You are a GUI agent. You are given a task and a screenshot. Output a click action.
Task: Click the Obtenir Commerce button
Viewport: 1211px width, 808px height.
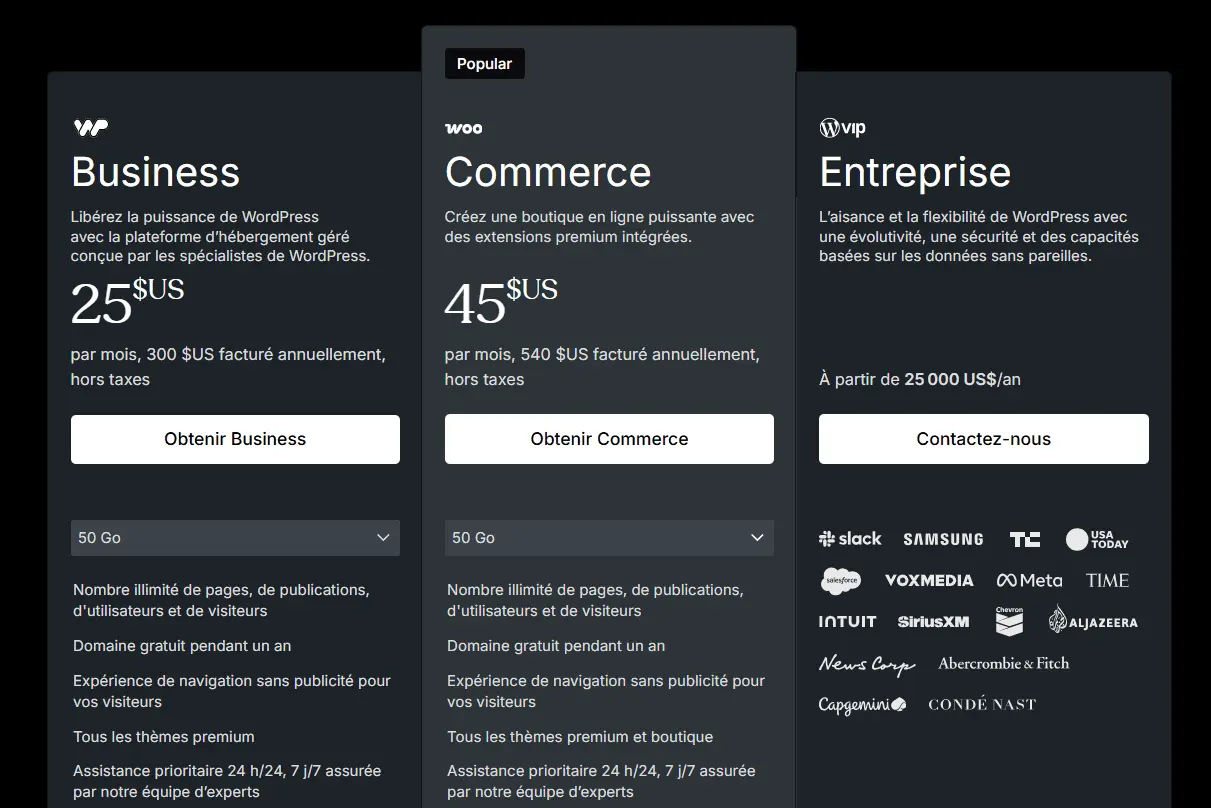click(x=609, y=439)
